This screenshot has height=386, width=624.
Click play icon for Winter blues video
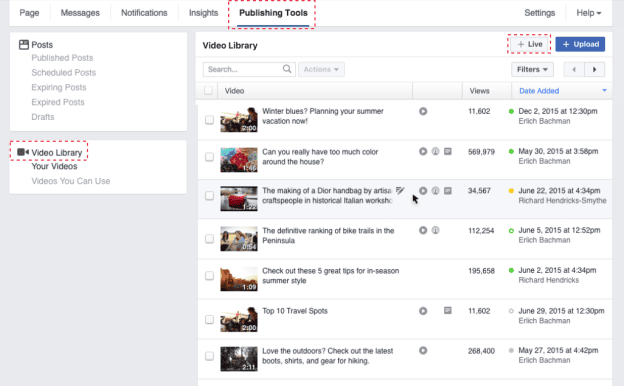coord(423,111)
